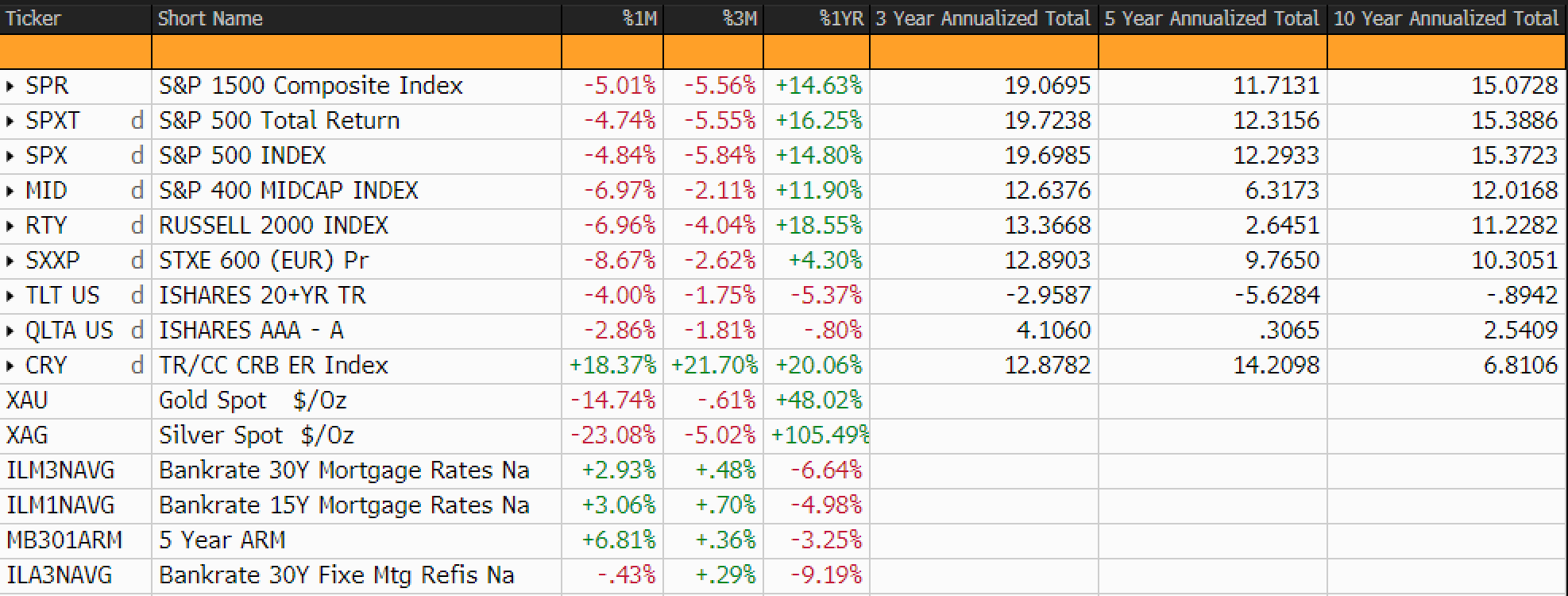Expand the SPR ticker row
The width and height of the screenshot is (1568, 596).
[x=10, y=86]
